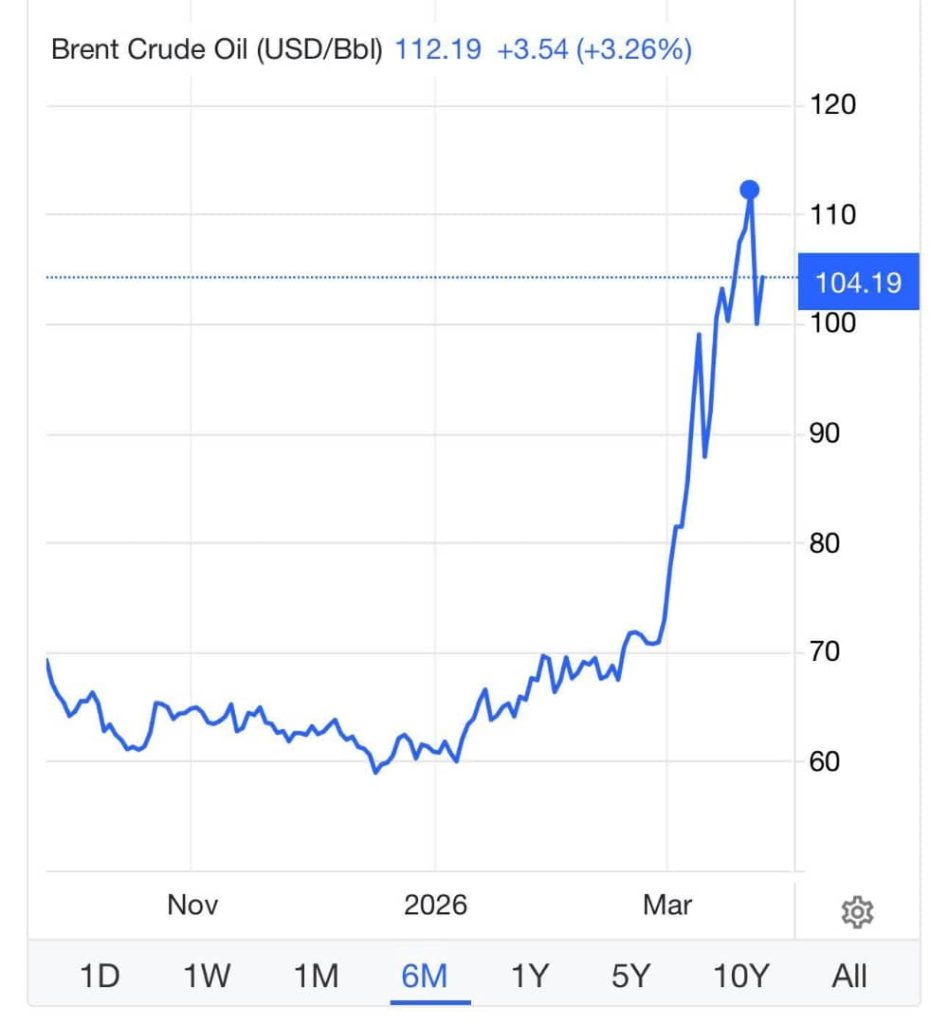
Task: Open chart settings gear icon
Action: (x=858, y=912)
